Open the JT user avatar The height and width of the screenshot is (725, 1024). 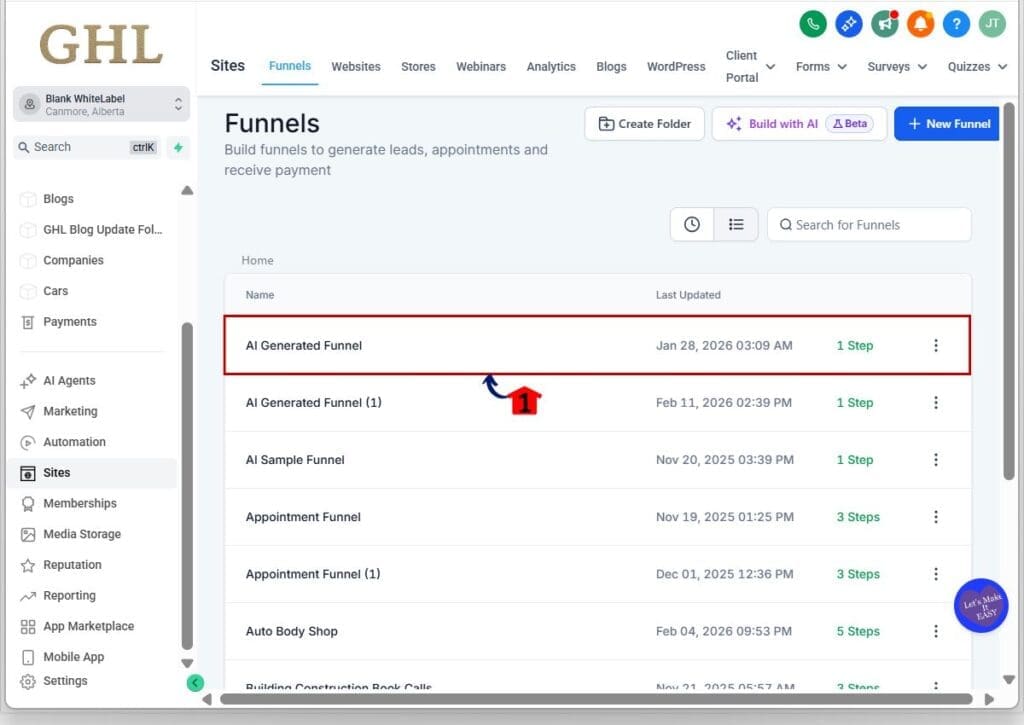point(991,23)
